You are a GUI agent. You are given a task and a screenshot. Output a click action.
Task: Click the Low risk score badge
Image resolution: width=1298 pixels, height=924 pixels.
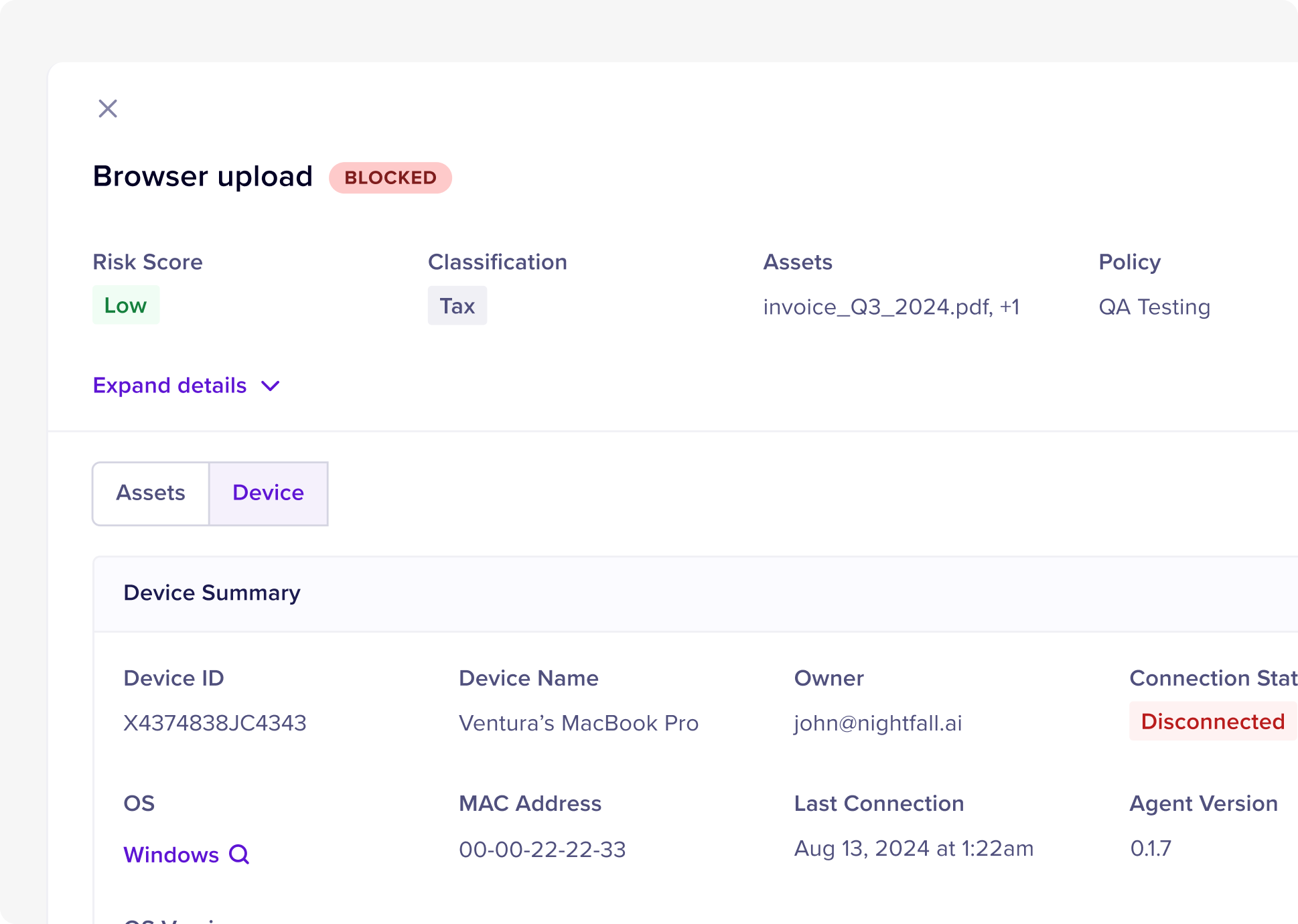coord(126,305)
